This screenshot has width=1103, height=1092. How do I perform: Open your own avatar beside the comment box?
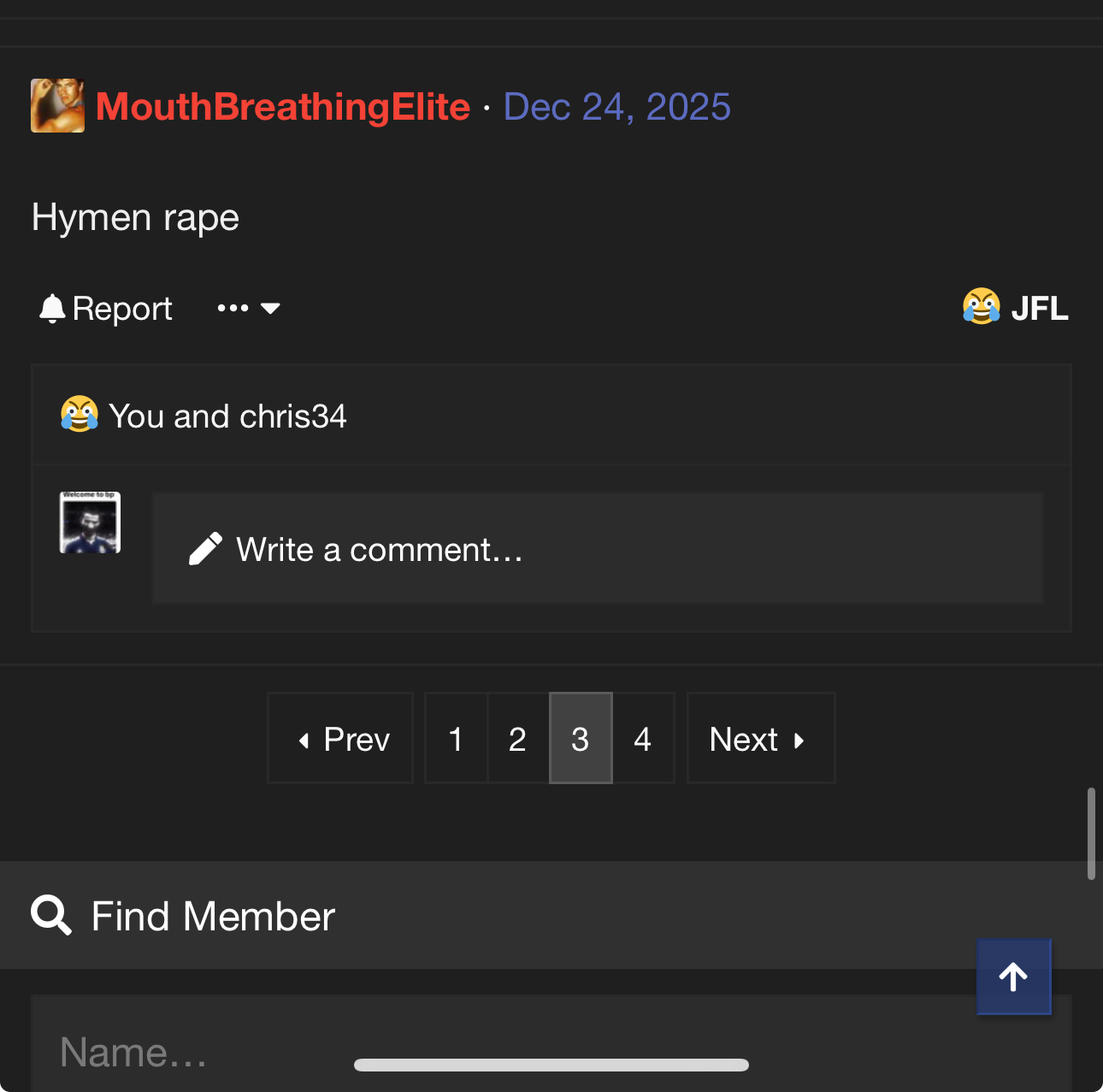tap(90, 522)
